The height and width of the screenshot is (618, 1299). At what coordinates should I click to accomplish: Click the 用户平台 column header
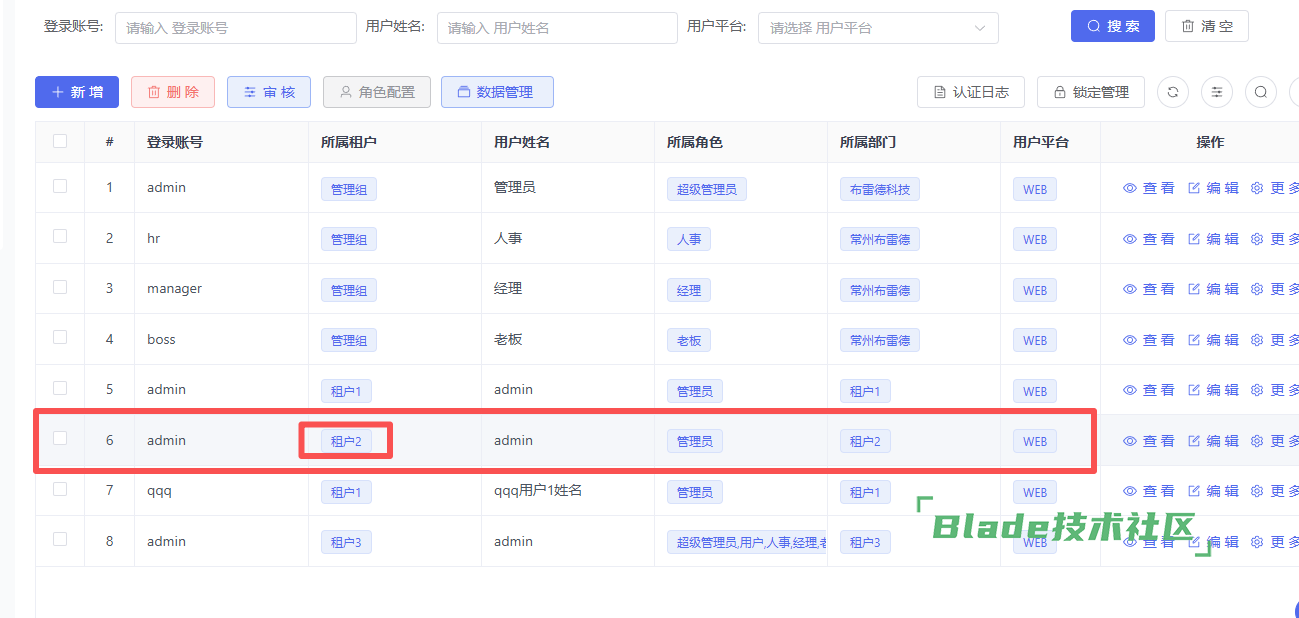click(x=1041, y=142)
